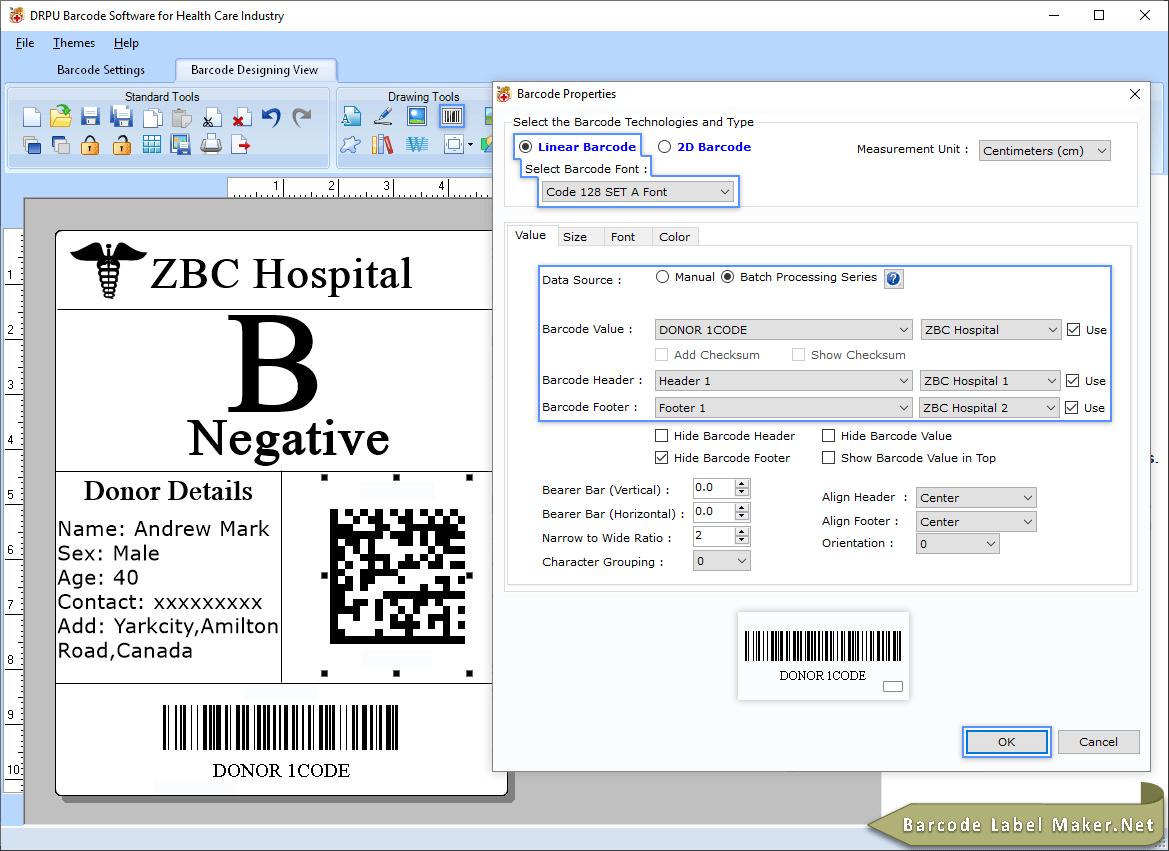Uncheck Use for Barcode Value series
Viewport: 1169px width, 851px height.
1074,330
